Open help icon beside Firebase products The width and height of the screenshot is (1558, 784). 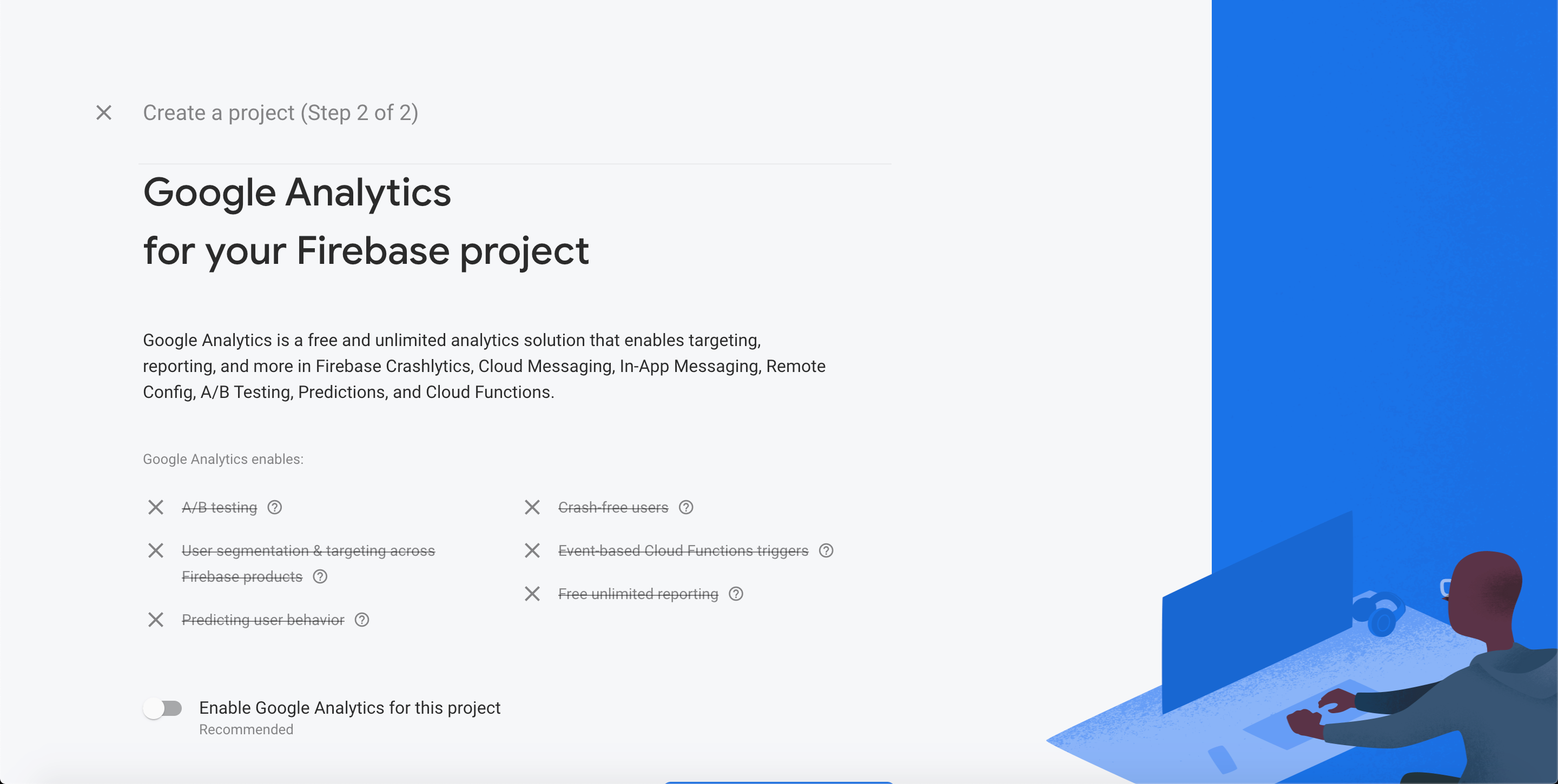pos(320,577)
